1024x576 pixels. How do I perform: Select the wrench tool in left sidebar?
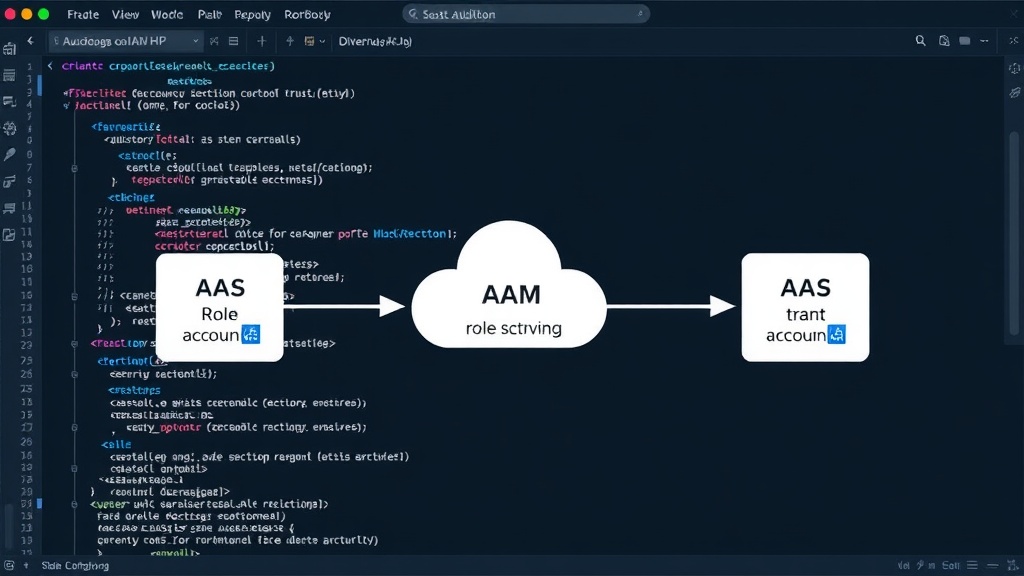point(10,154)
